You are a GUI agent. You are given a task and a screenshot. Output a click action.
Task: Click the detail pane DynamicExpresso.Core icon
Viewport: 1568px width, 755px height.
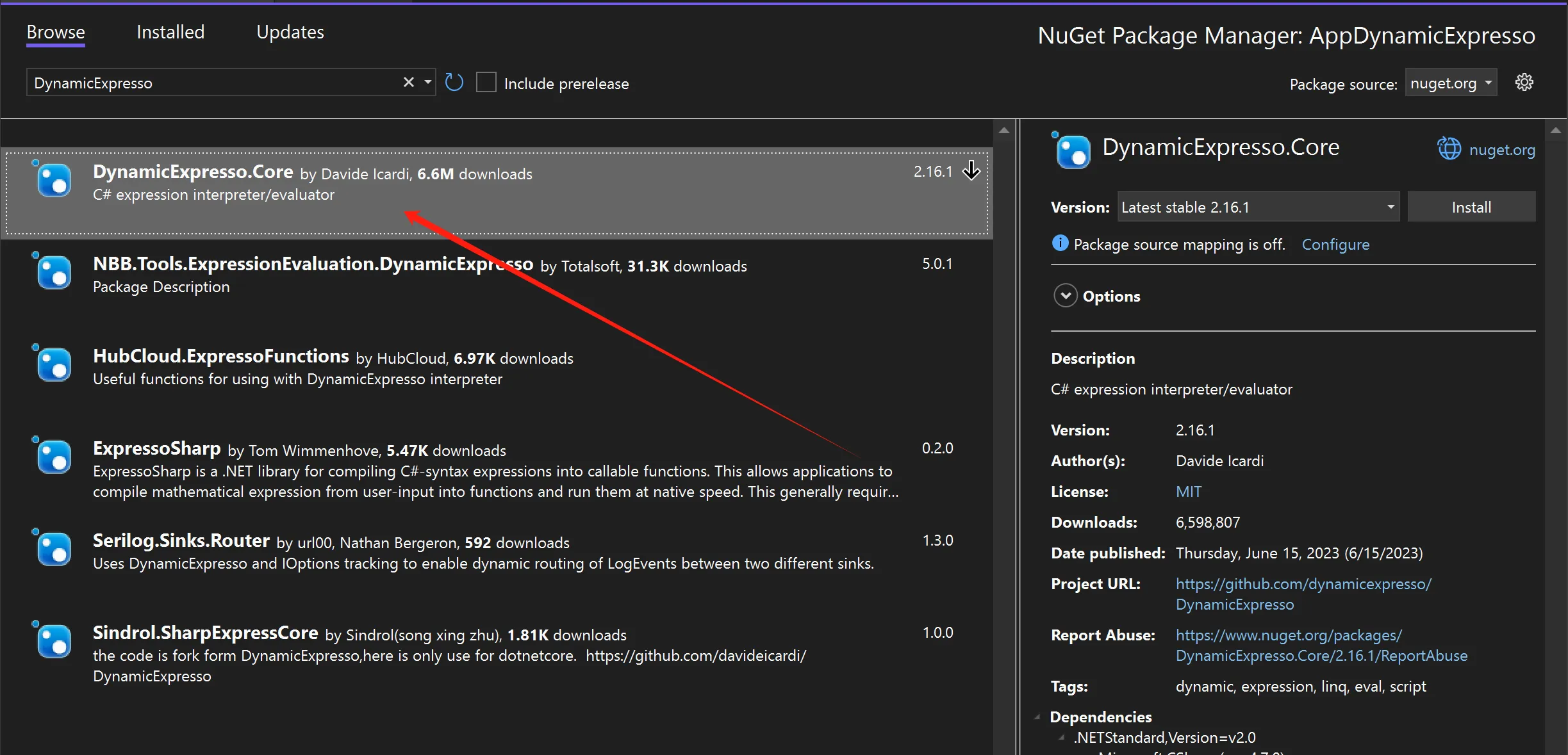tap(1071, 150)
